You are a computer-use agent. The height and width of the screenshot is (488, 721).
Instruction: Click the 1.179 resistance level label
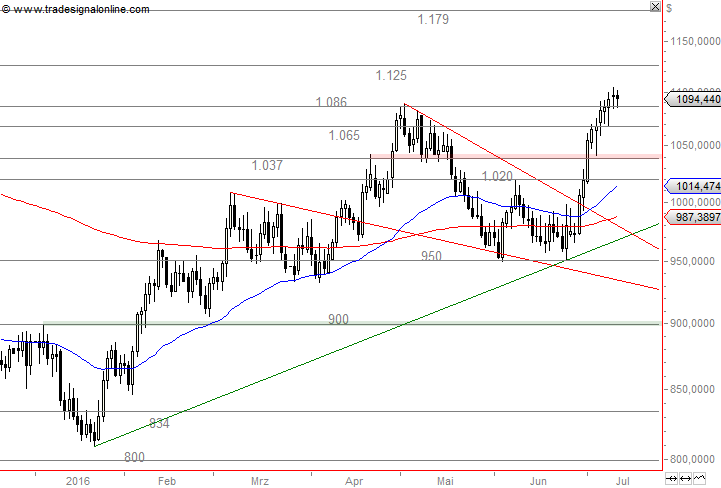coord(433,20)
